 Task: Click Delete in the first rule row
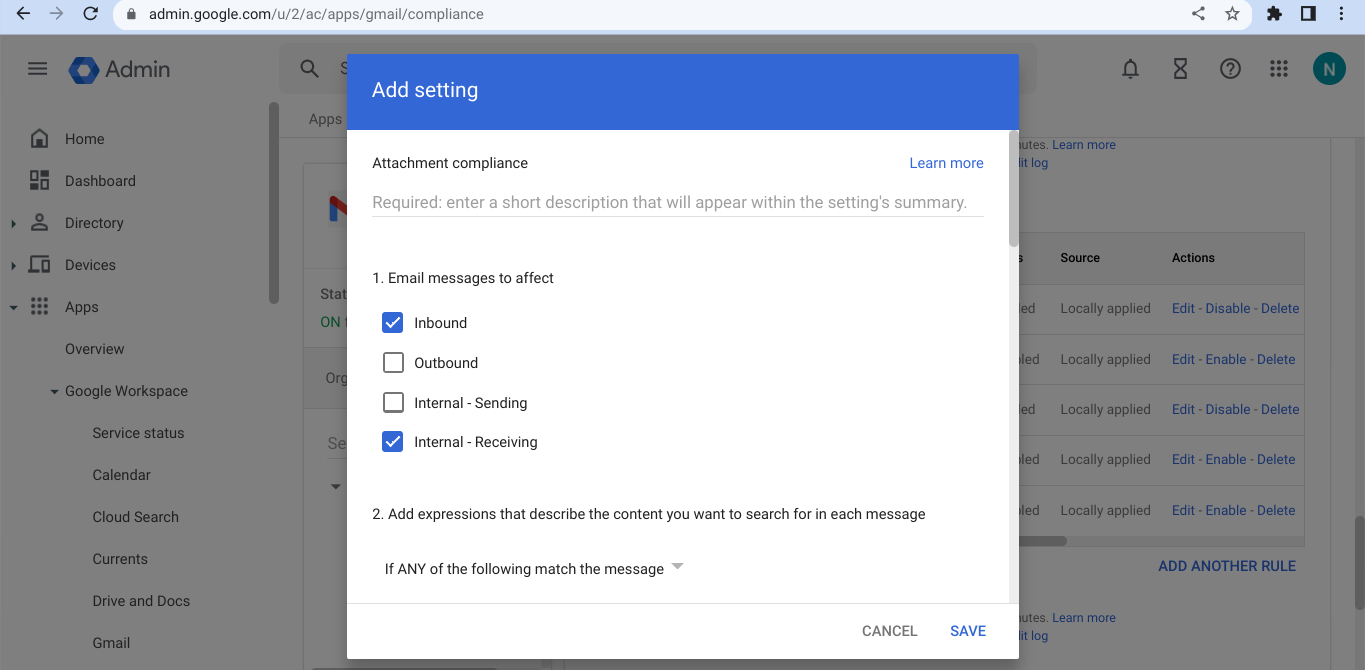click(1280, 308)
